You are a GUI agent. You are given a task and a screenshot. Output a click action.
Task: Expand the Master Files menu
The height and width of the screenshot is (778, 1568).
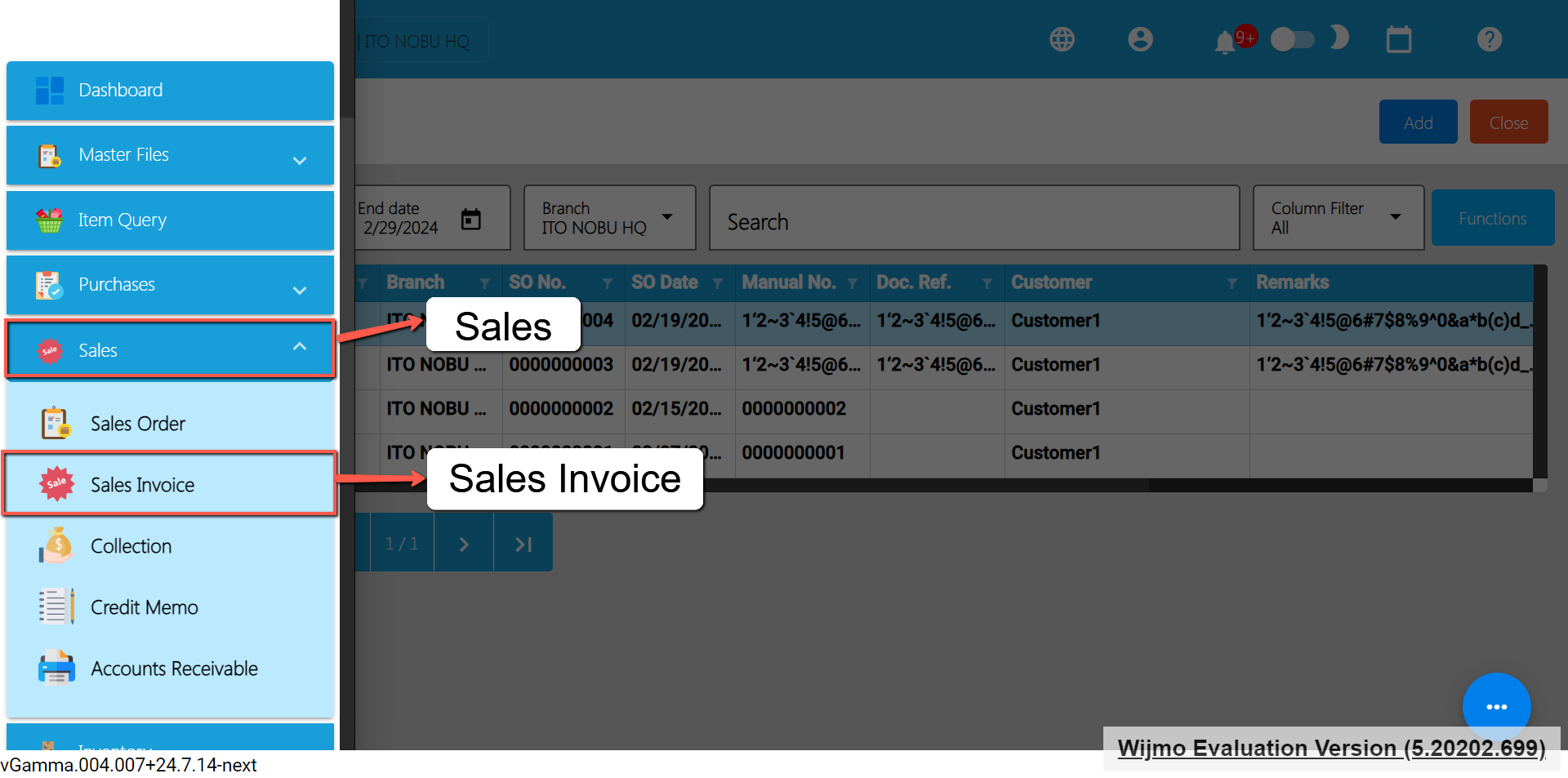point(170,155)
